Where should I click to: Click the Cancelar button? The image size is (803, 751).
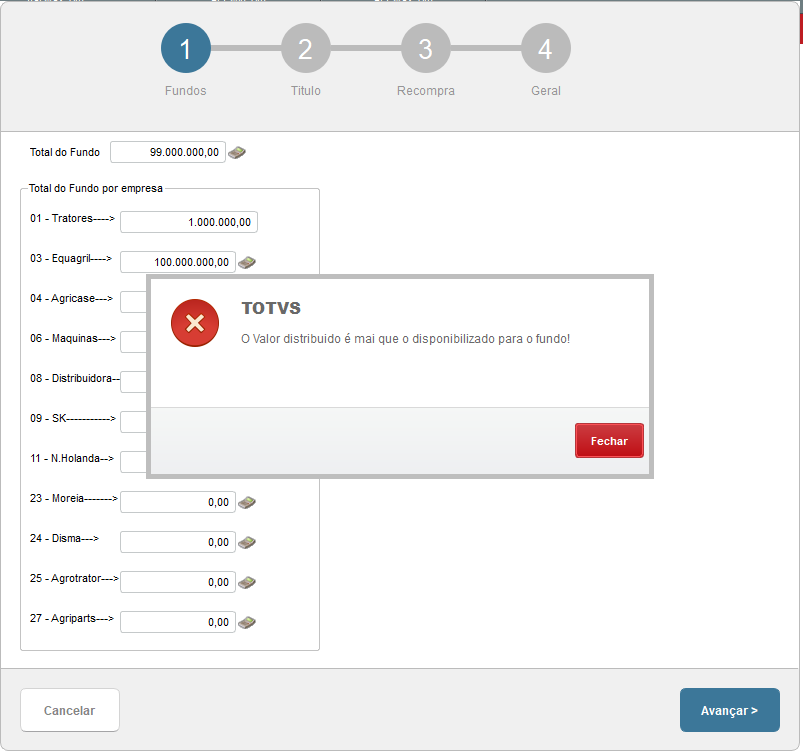coord(70,710)
